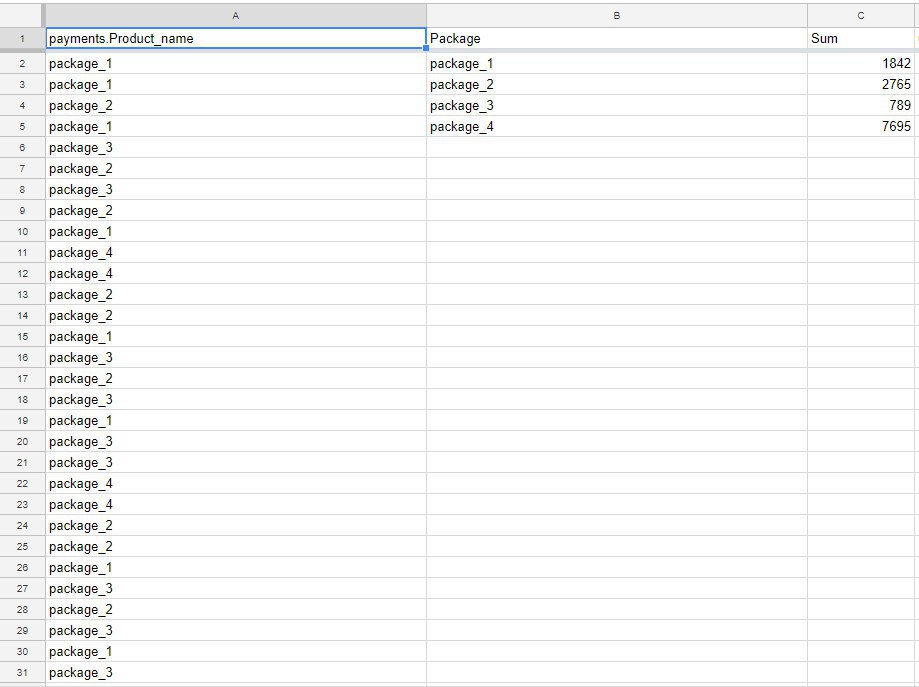Select column C header

(860, 16)
